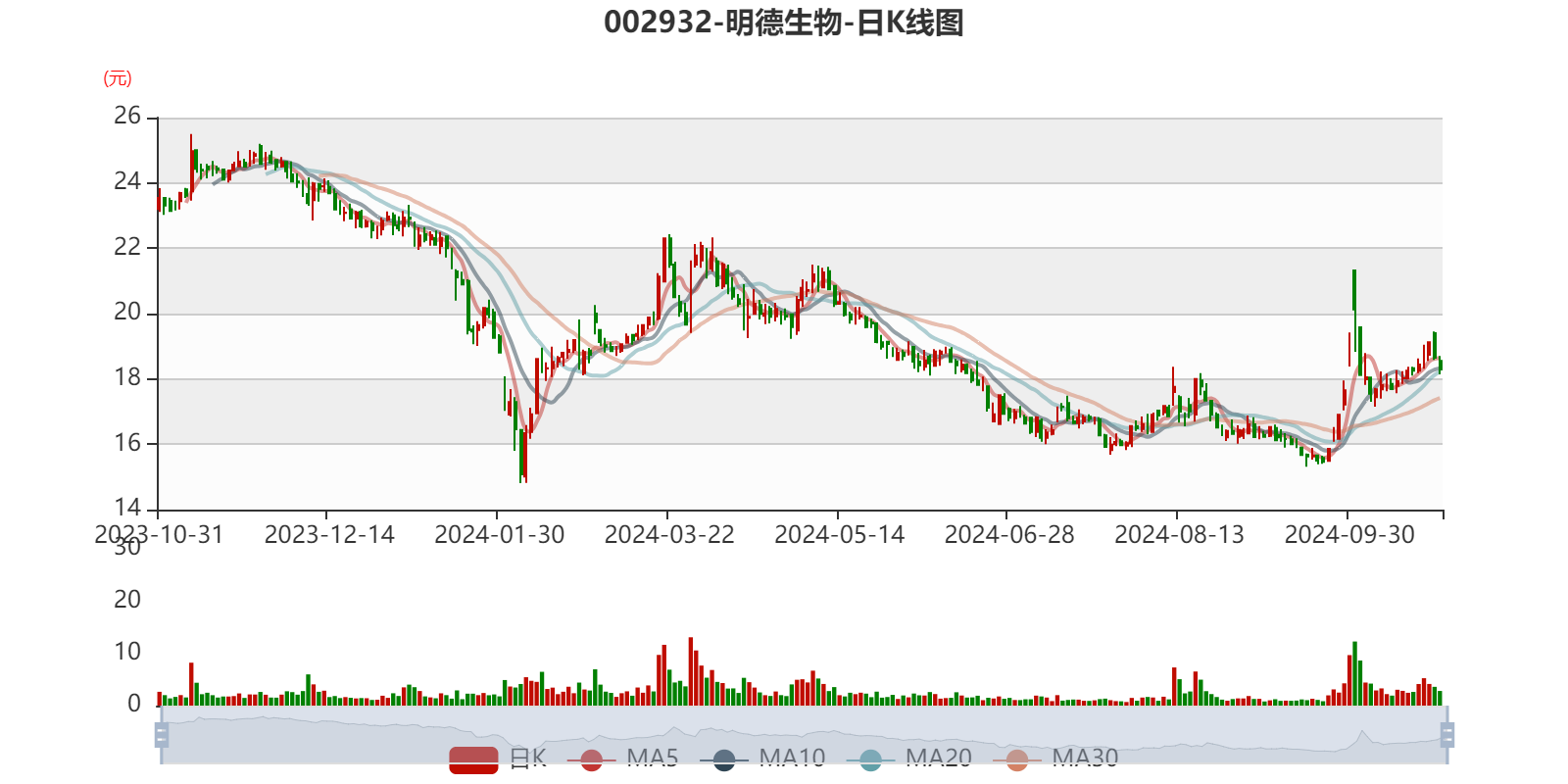Screen dimensions: 1568x784
Task: Click the 26 price axis label
Action: [127, 116]
